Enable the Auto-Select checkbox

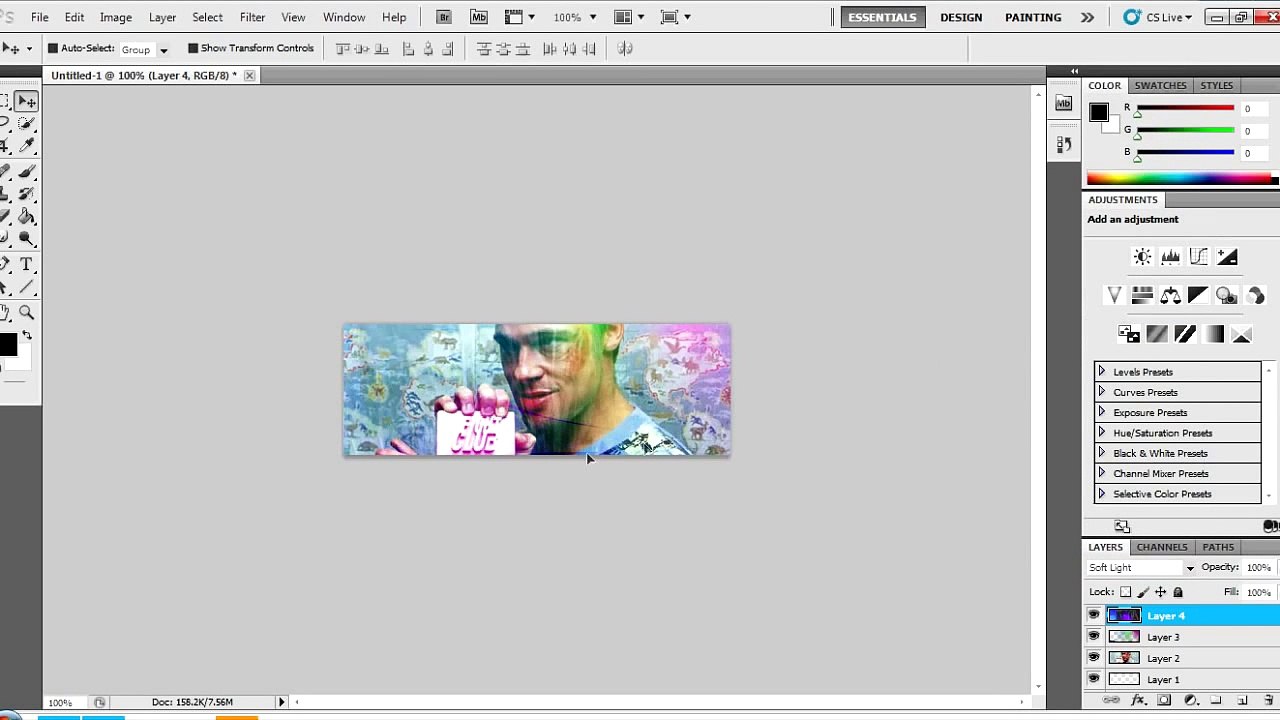(53, 48)
